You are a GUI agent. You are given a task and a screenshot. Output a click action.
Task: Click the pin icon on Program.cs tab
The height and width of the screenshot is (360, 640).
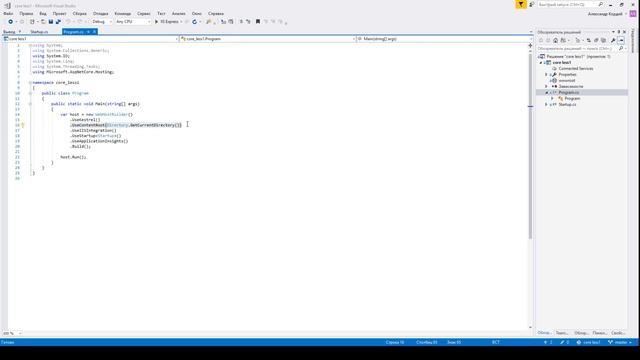[x=88, y=32]
